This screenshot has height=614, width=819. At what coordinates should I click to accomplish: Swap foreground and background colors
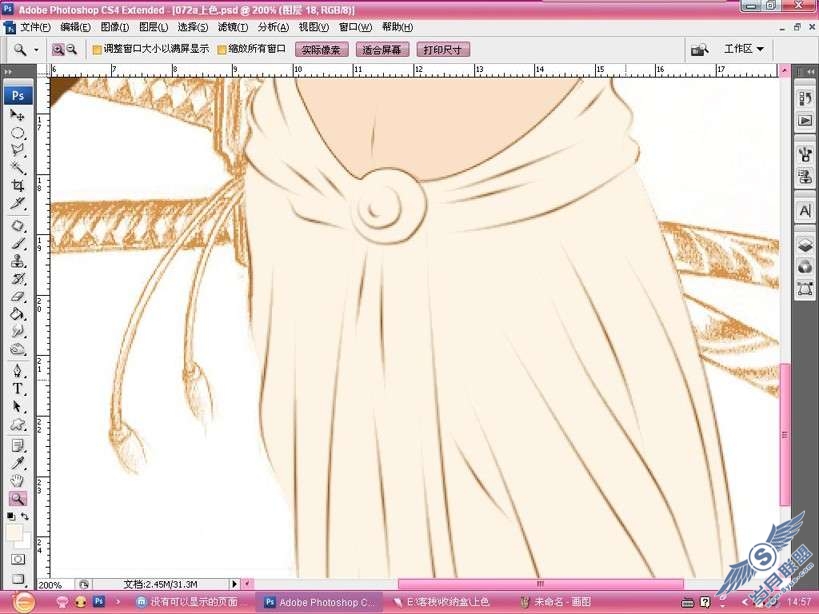(25, 516)
